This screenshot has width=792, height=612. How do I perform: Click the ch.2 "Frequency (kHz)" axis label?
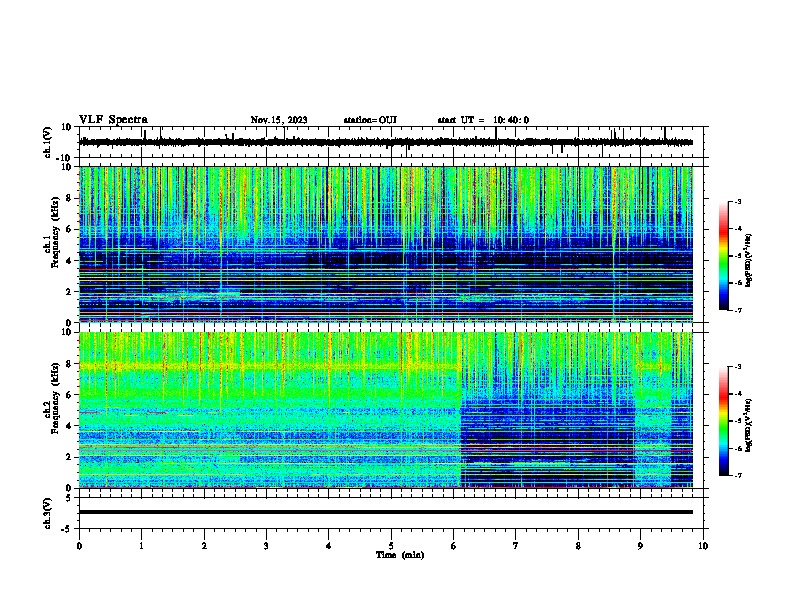(56, 398)
